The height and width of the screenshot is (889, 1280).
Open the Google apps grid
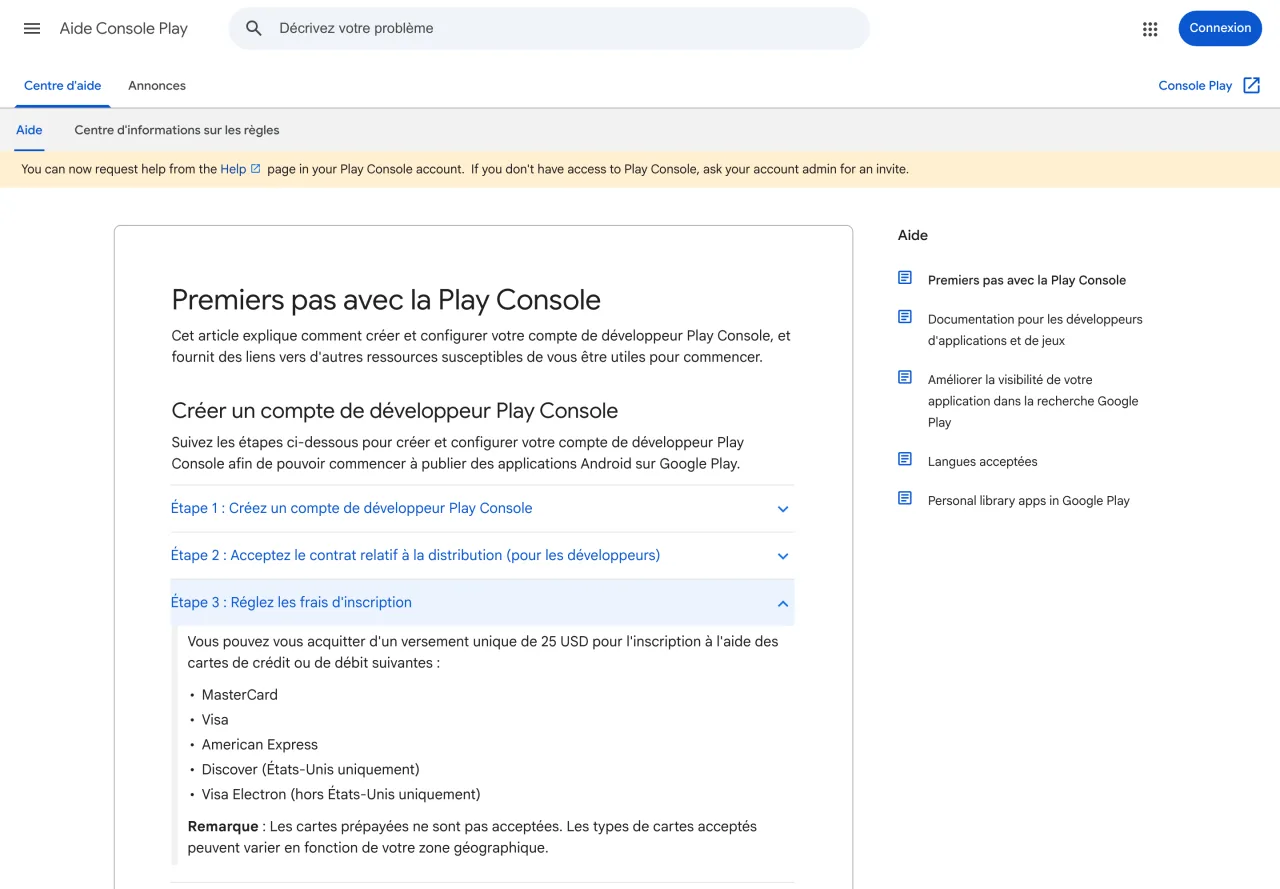click(1150, 29)
